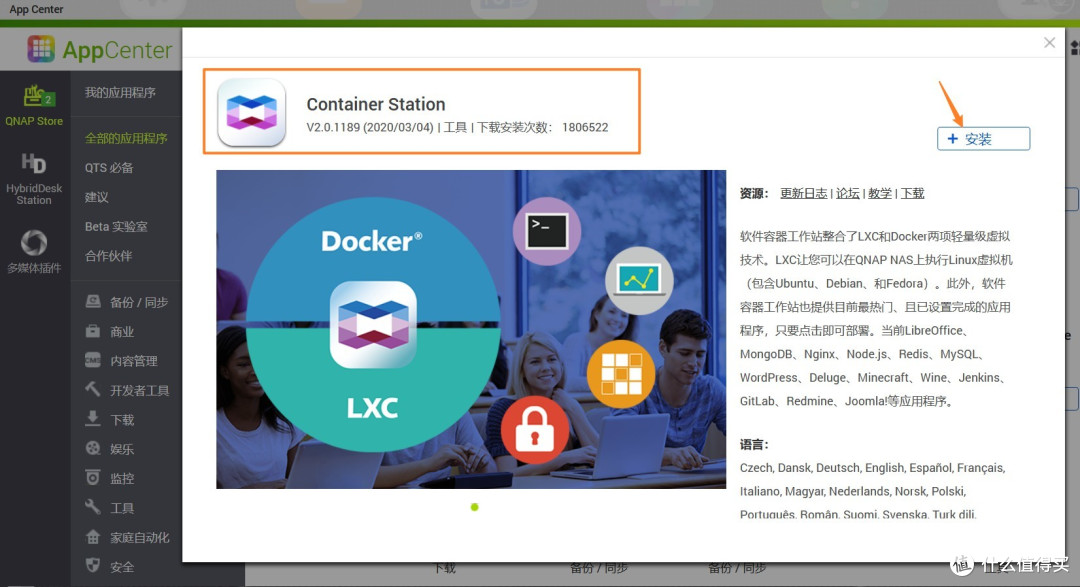
Task: Select QTS 必备 menu item
Action: pyautogui.click(x=109, y=167)
